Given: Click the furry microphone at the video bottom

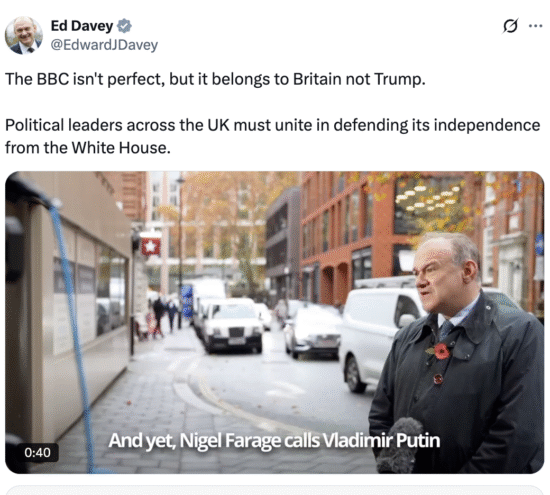Looking at the screenshot, I should tap(399, 445).
